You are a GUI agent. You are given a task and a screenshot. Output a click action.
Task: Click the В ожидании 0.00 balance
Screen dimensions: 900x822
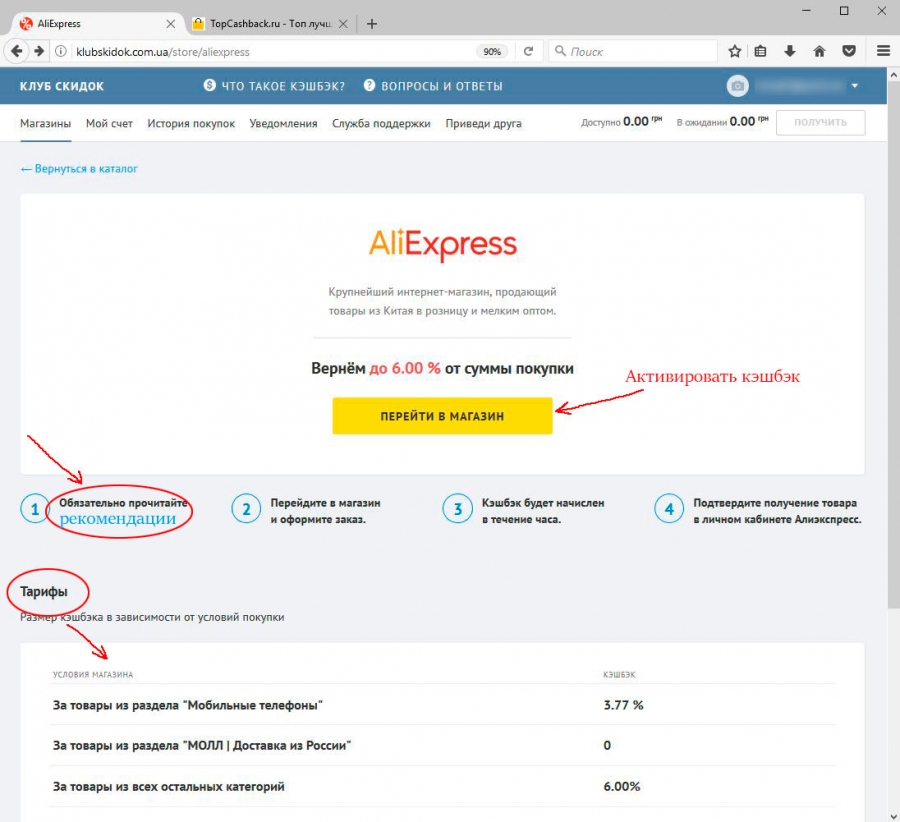pos(723,121)
